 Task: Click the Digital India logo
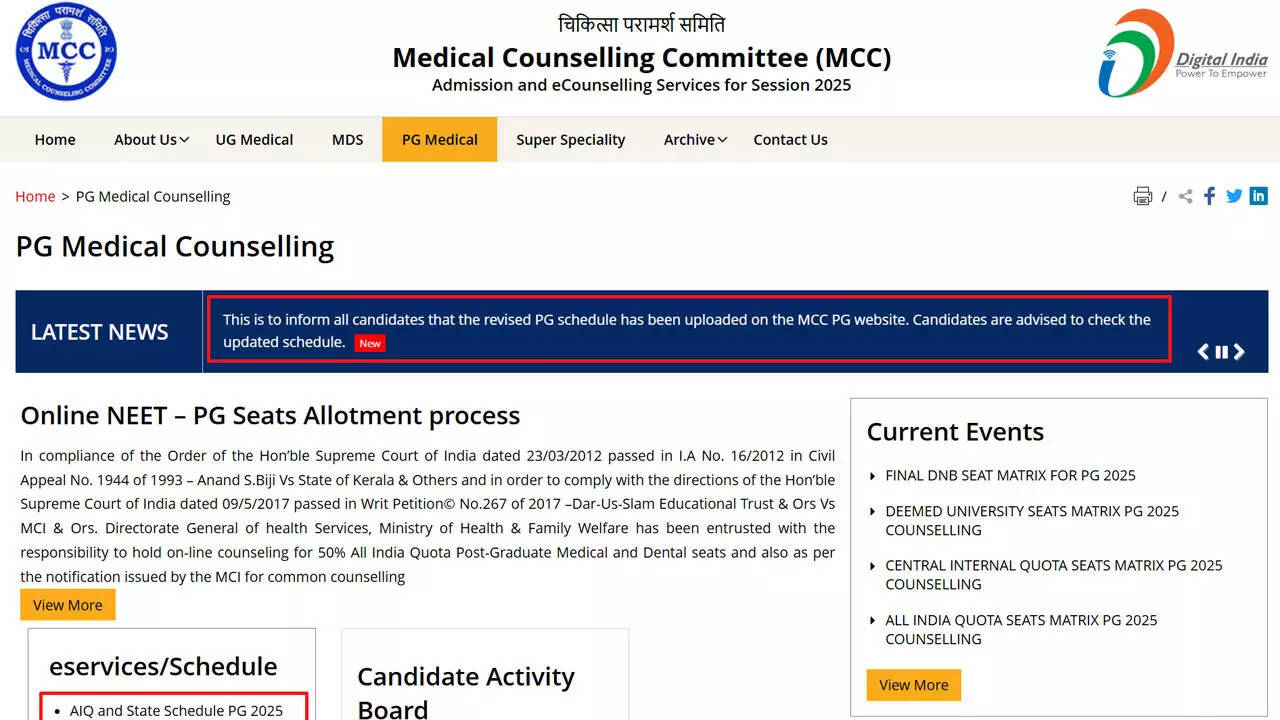pyautogui.click(x=1182, y=54)
